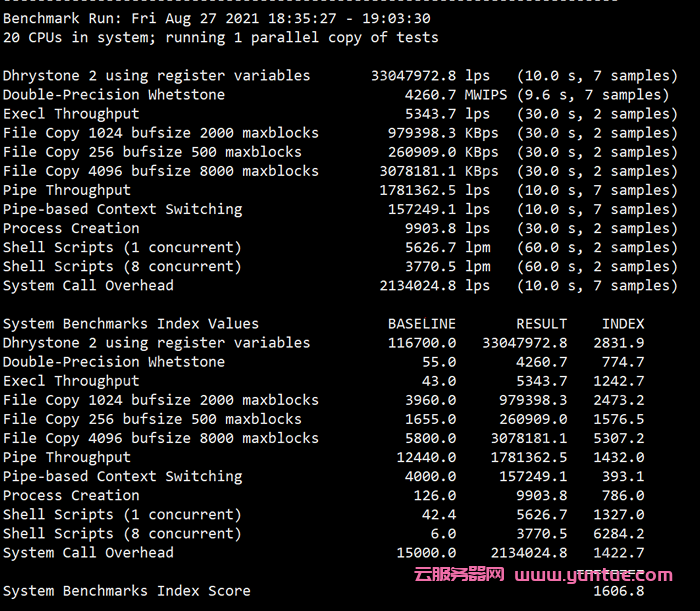The height and width of the screenshot is (611, 700).
Task: Click the BASELINE column header
Action: 422,324
